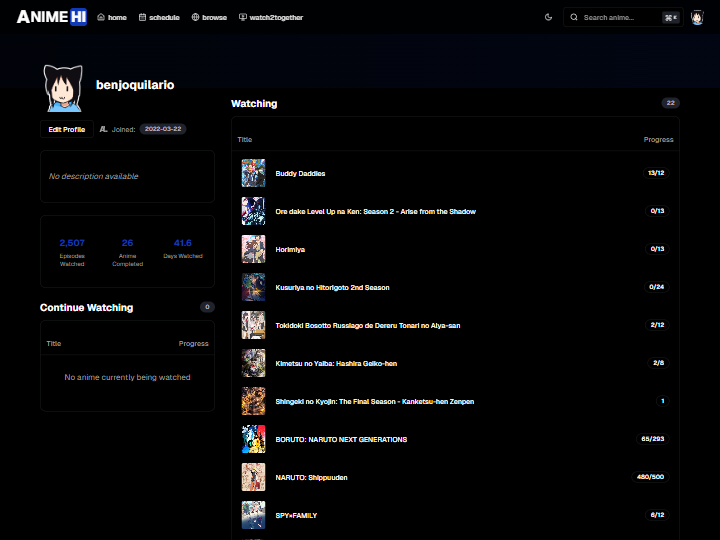
Task: Click the progress badge 1 for Shingeki
Action: coord(663,401)
